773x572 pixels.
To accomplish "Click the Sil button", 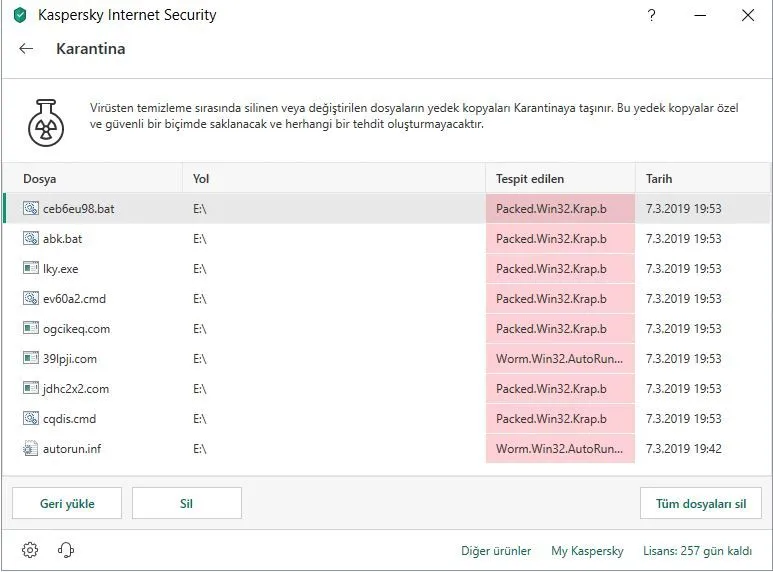I will [186, 503].
